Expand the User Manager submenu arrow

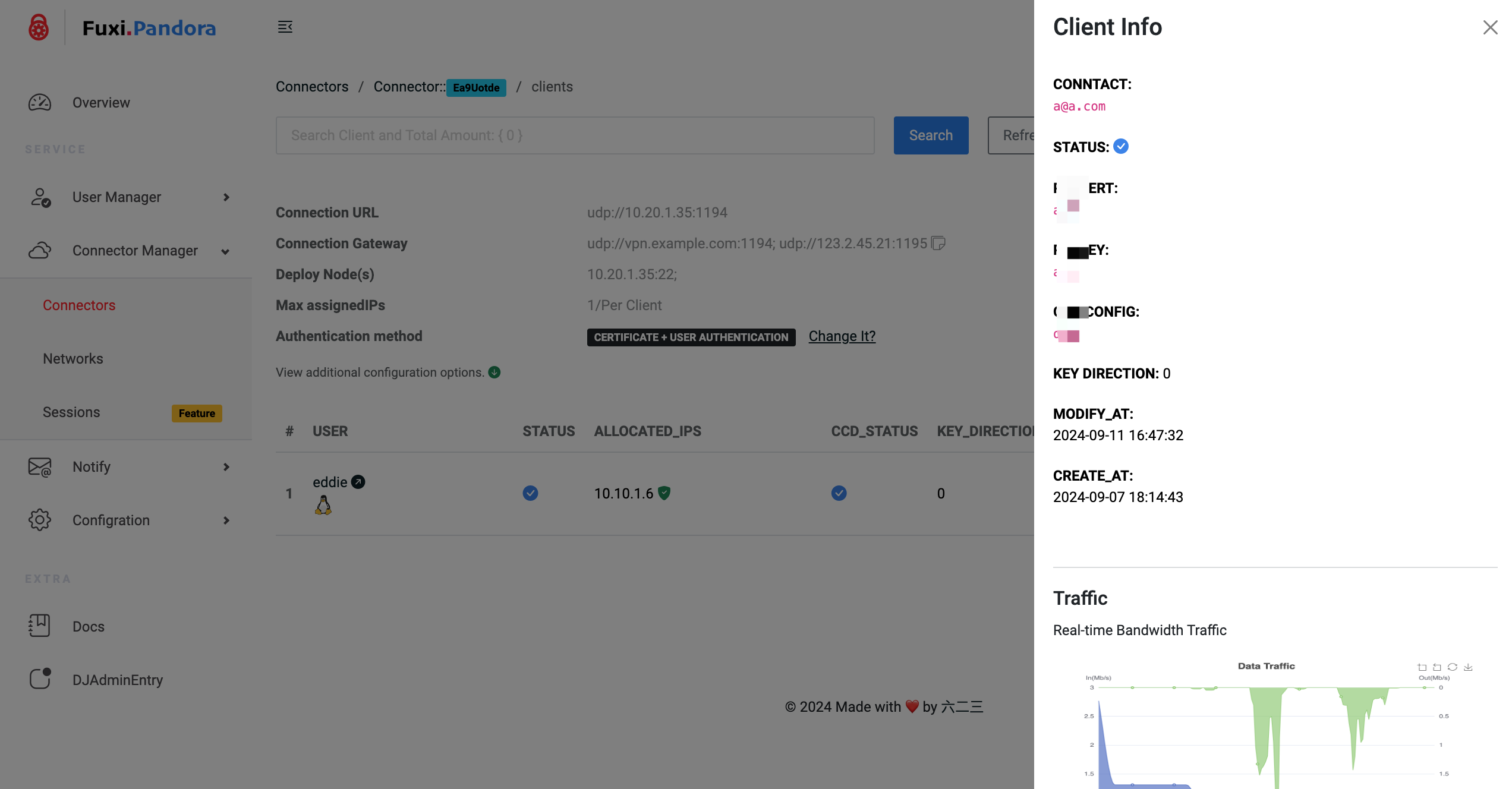pyautogui.click(x=226, y=197)
